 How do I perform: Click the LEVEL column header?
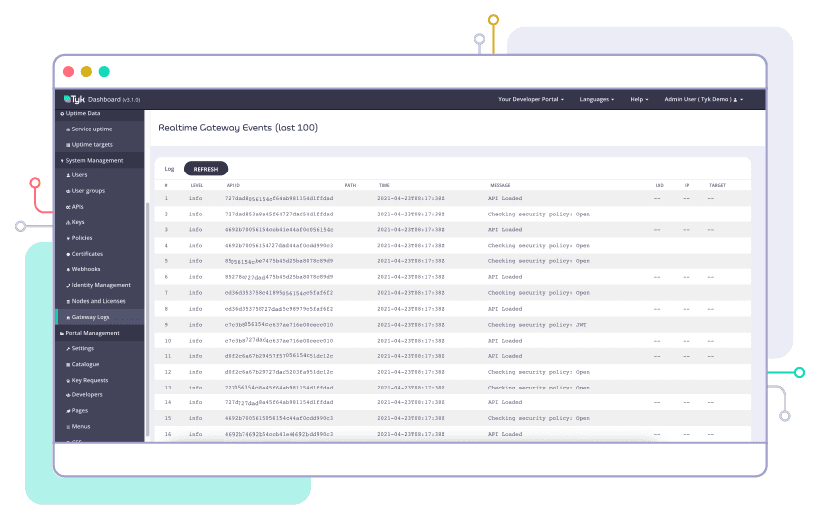pos(197,185)
